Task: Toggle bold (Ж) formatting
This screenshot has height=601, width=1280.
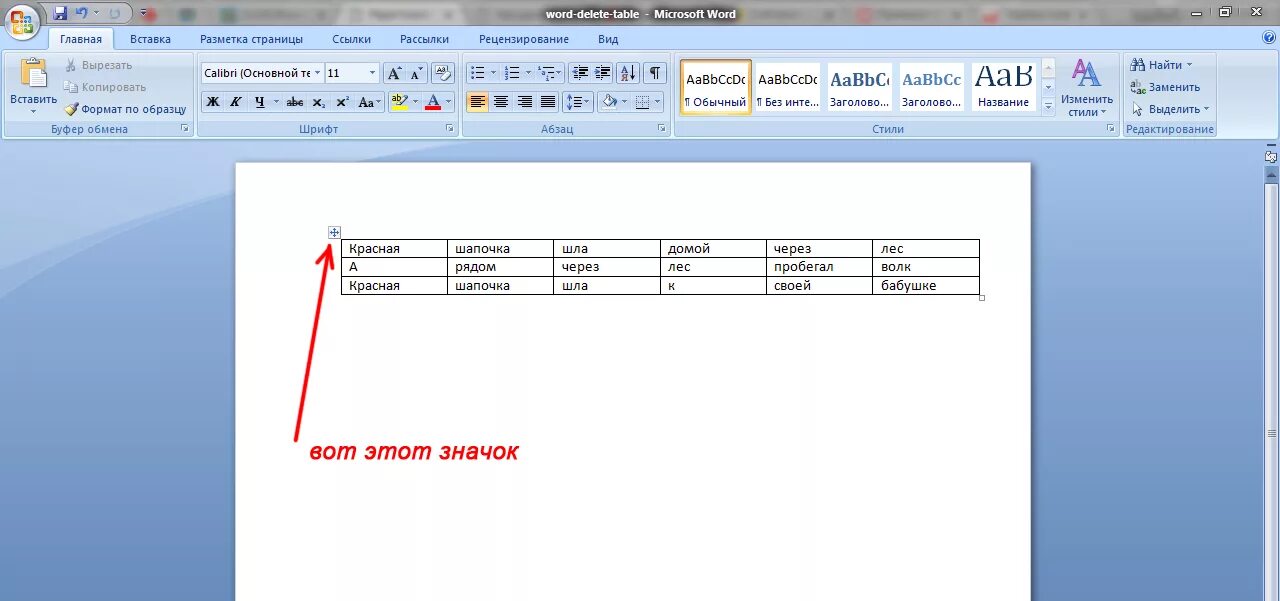Action: (212, 102)
